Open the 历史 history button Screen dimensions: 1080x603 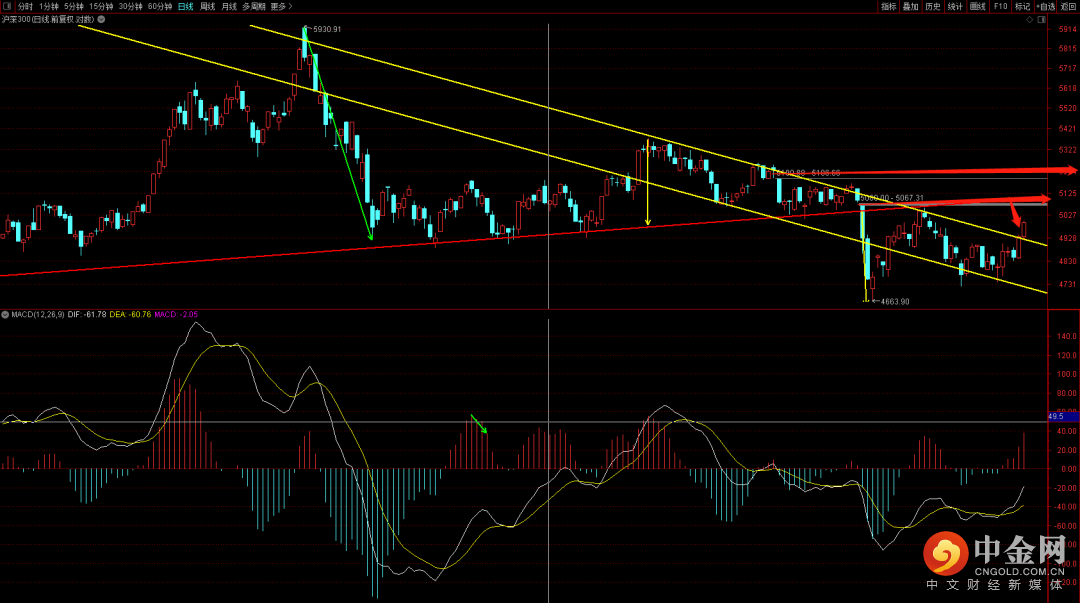[x=933, y=6]
